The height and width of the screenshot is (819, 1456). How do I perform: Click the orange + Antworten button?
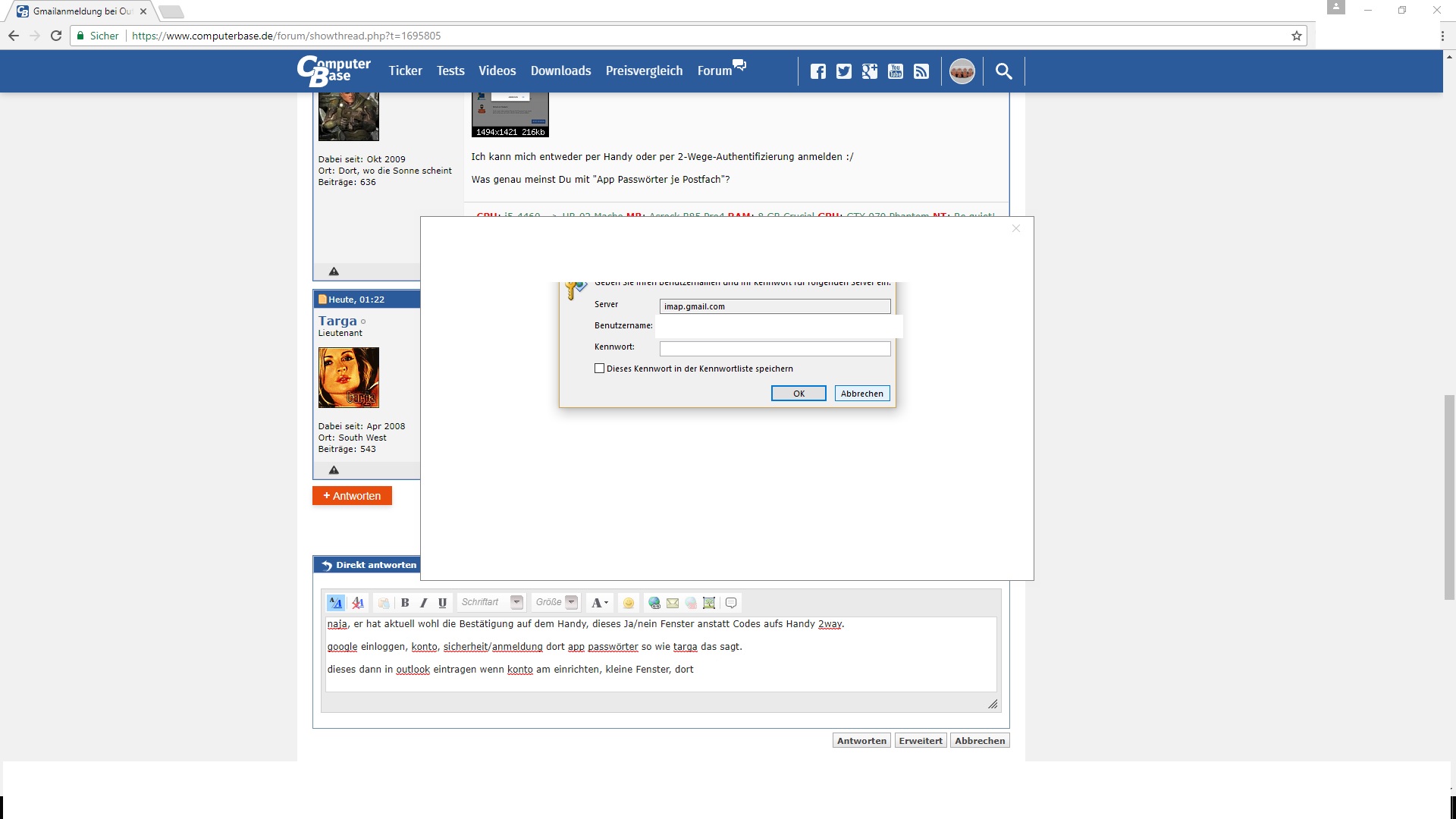pyautogui.click(x=352, y=496)
